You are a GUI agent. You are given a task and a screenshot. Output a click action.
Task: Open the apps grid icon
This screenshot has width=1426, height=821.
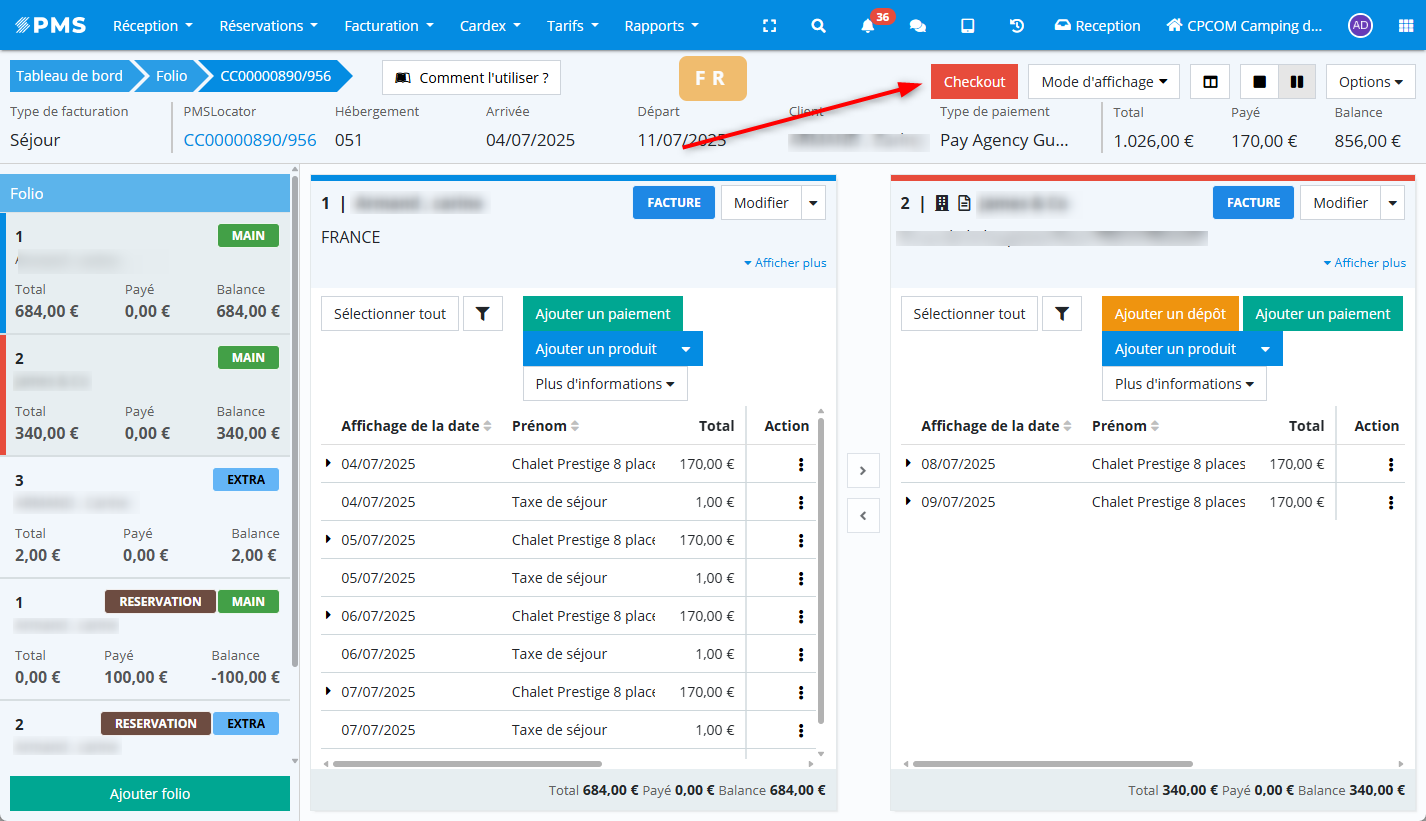(x=1405, y=26)
